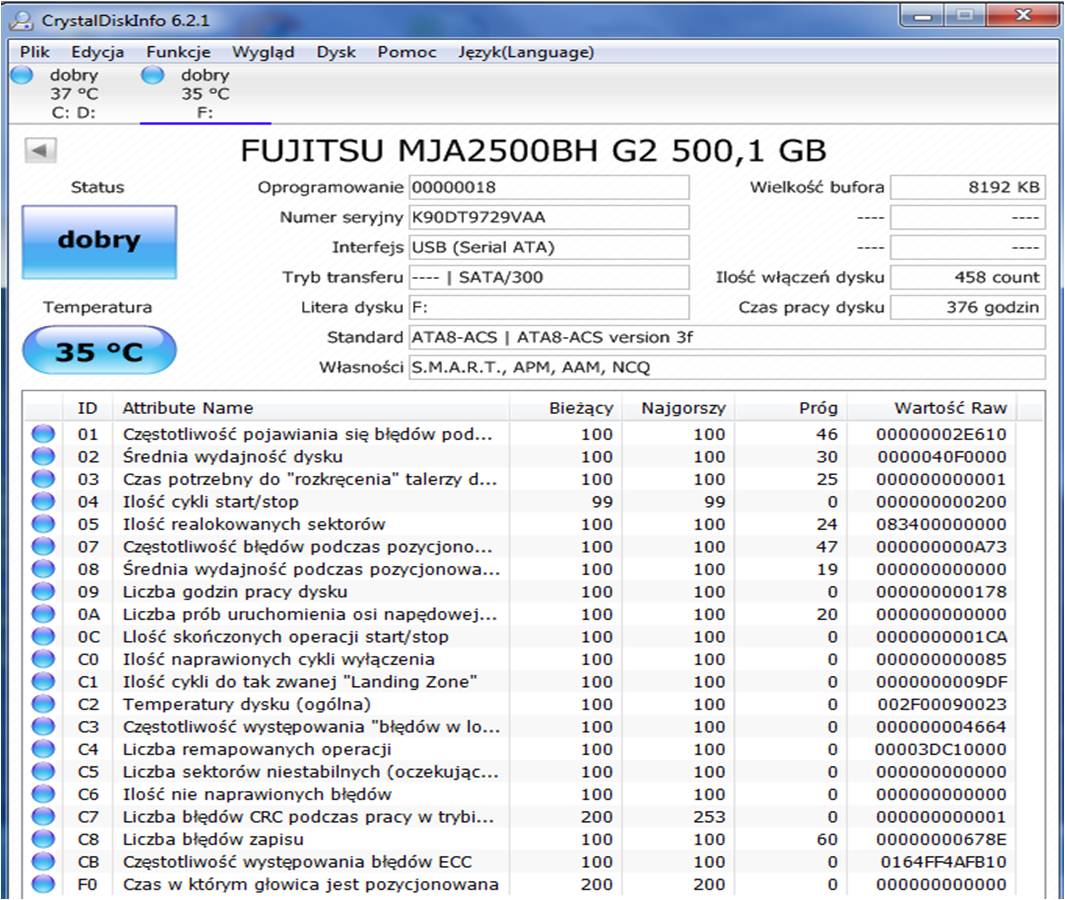1065x900 pixels.
Task: Click status circle of attribute 05
Action: tap(43, 524)
